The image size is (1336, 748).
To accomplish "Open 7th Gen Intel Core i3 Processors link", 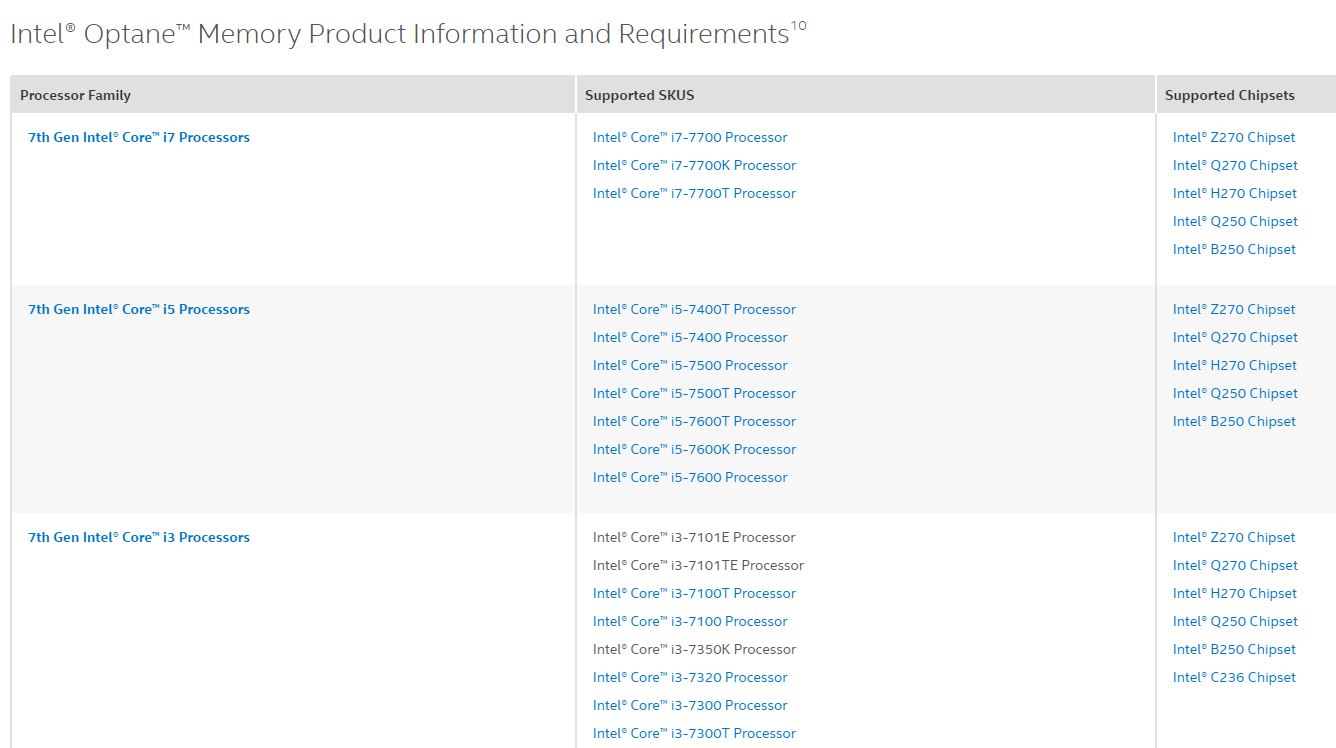I will (x=139, y=538).
